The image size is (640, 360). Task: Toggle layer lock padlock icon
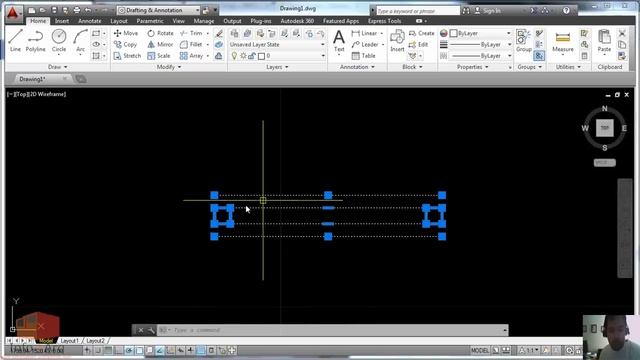pyautogui.click(x=252, y=56)
